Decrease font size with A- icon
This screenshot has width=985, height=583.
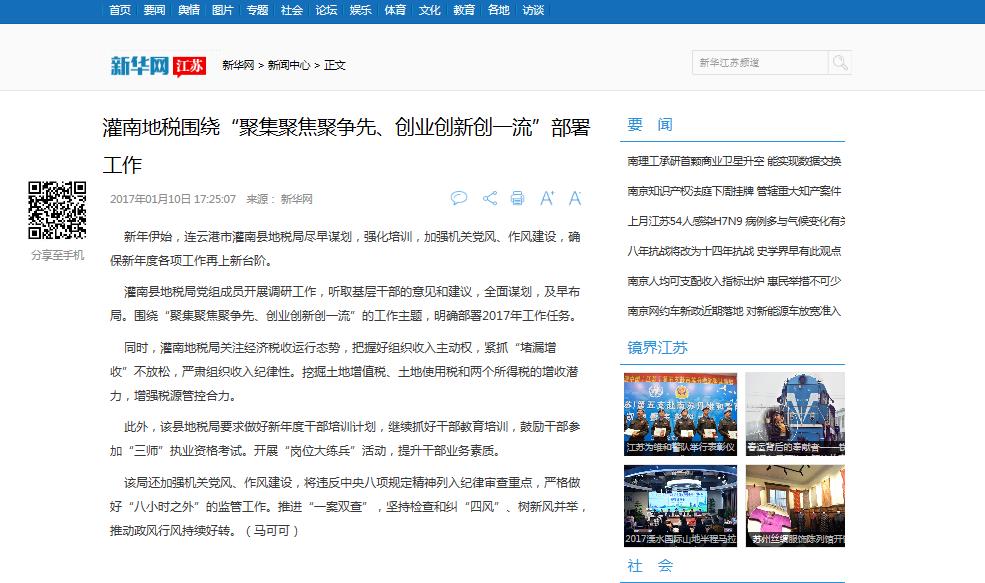575,198
